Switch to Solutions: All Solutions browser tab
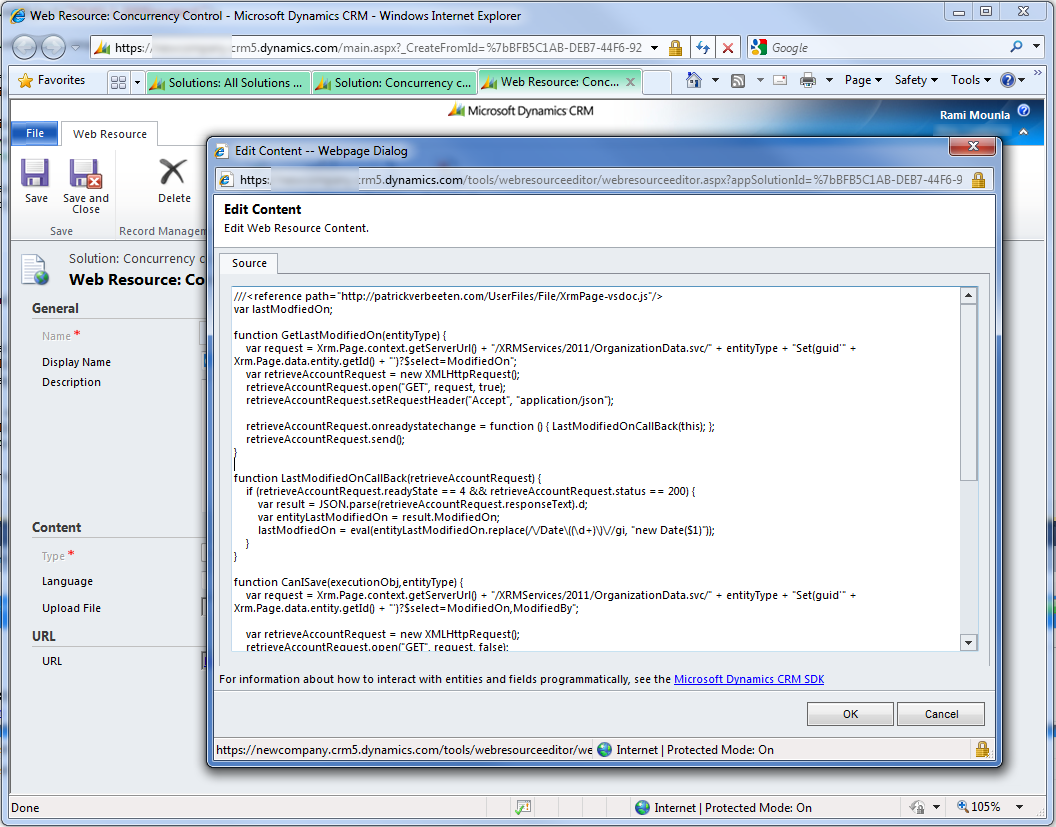The height and width of the screenshot is (827, 1056). 228,83
